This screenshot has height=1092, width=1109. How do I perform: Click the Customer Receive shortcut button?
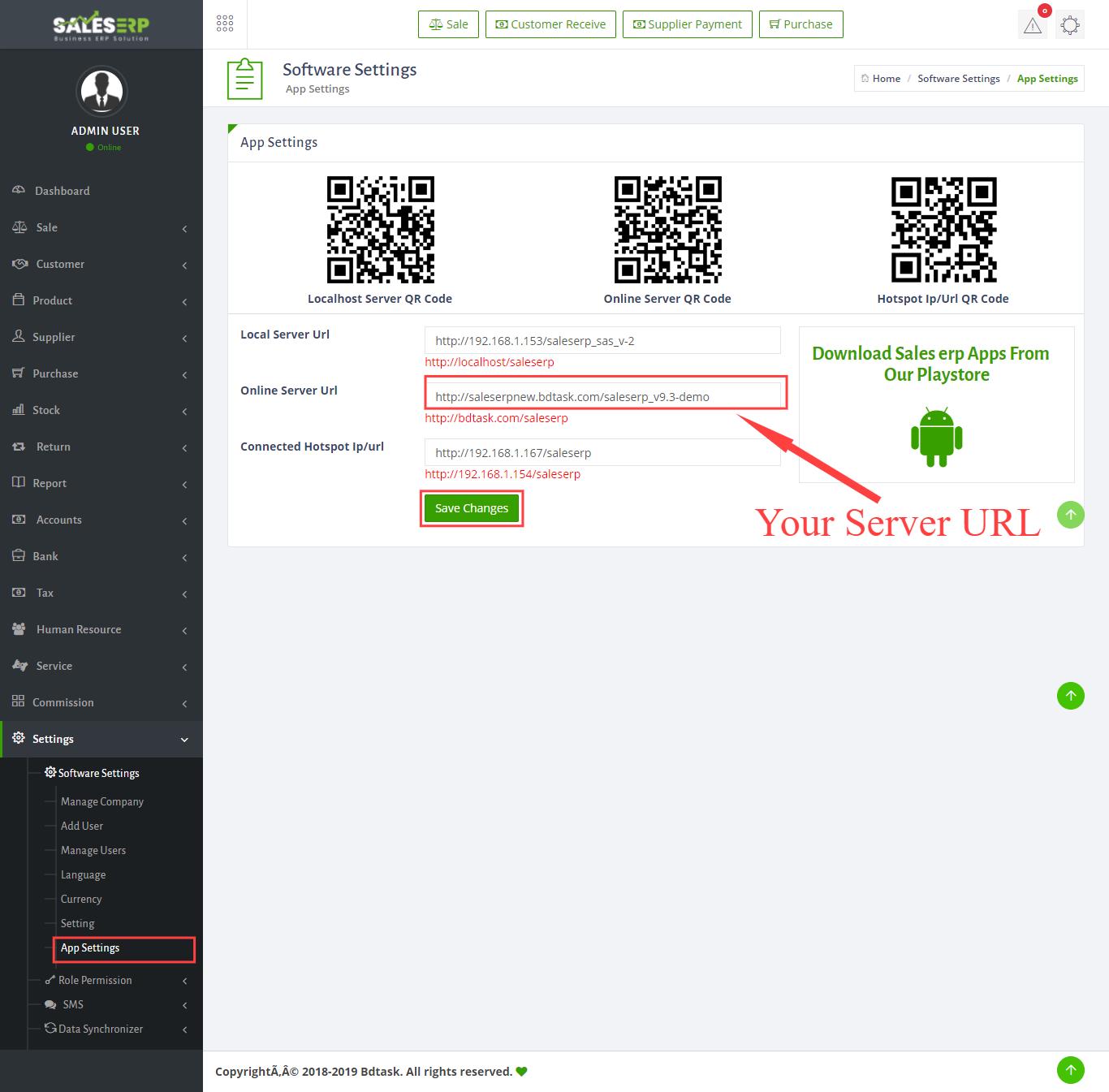550,24
